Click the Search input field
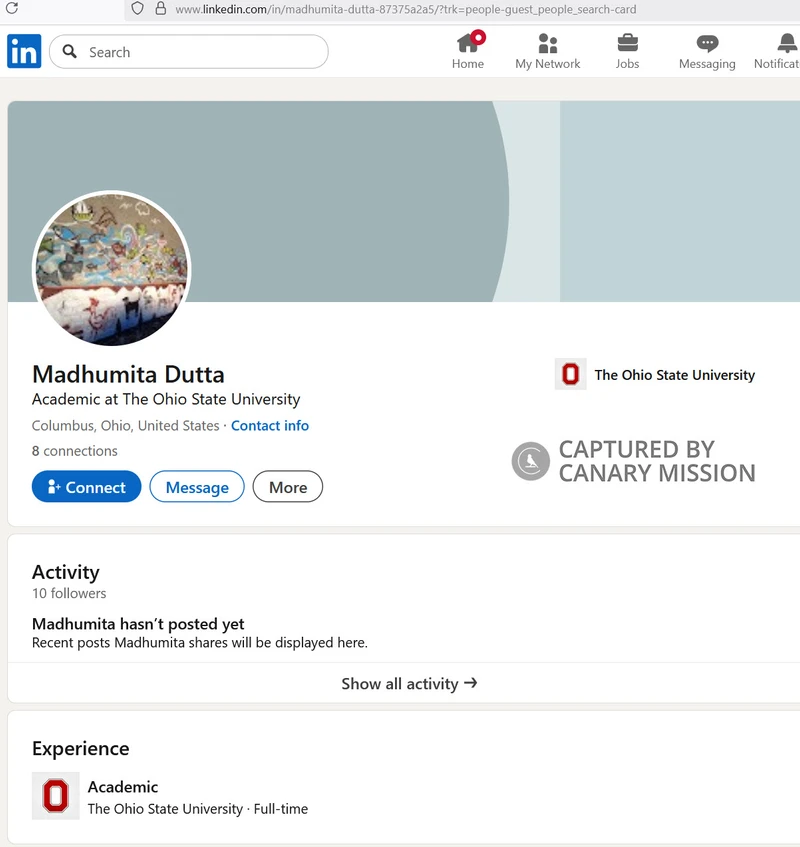Image resolution: width=800 pixels, height=847 pixels. 189,52
